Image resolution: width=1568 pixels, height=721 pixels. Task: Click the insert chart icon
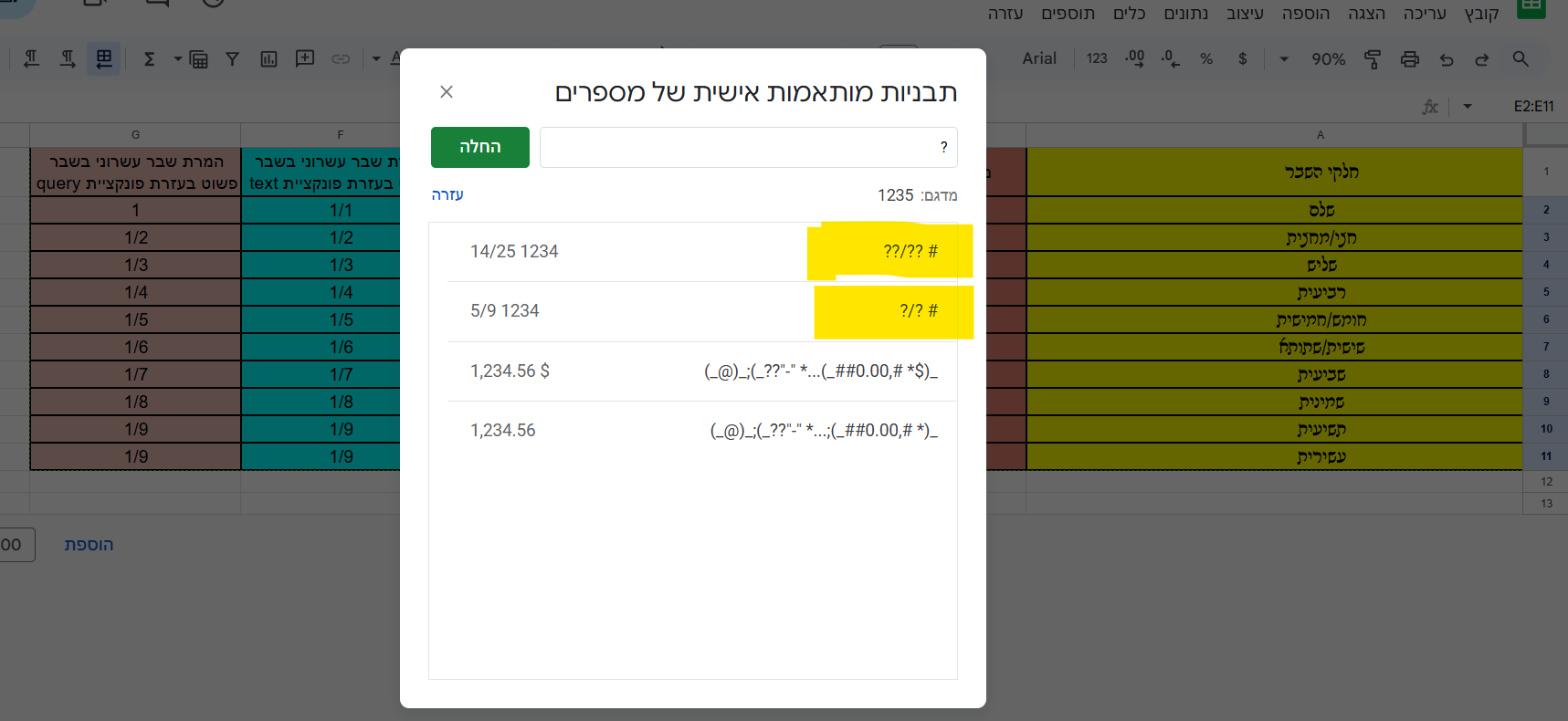268,59
